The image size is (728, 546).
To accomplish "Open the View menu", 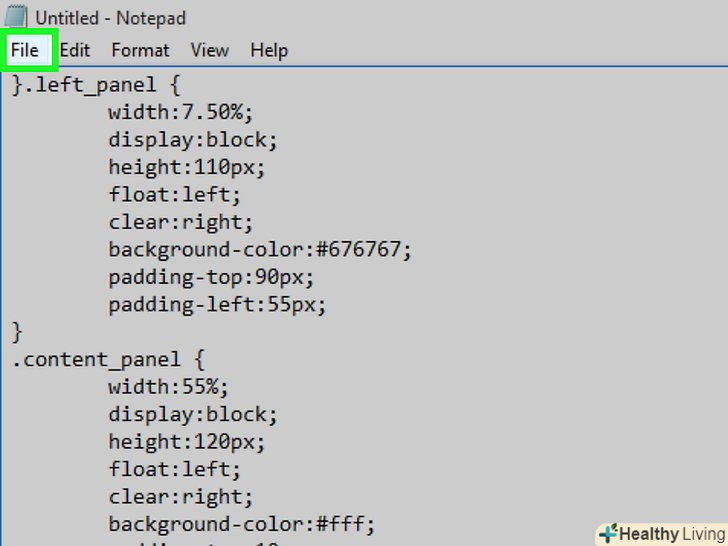I will tap(210, 50).
